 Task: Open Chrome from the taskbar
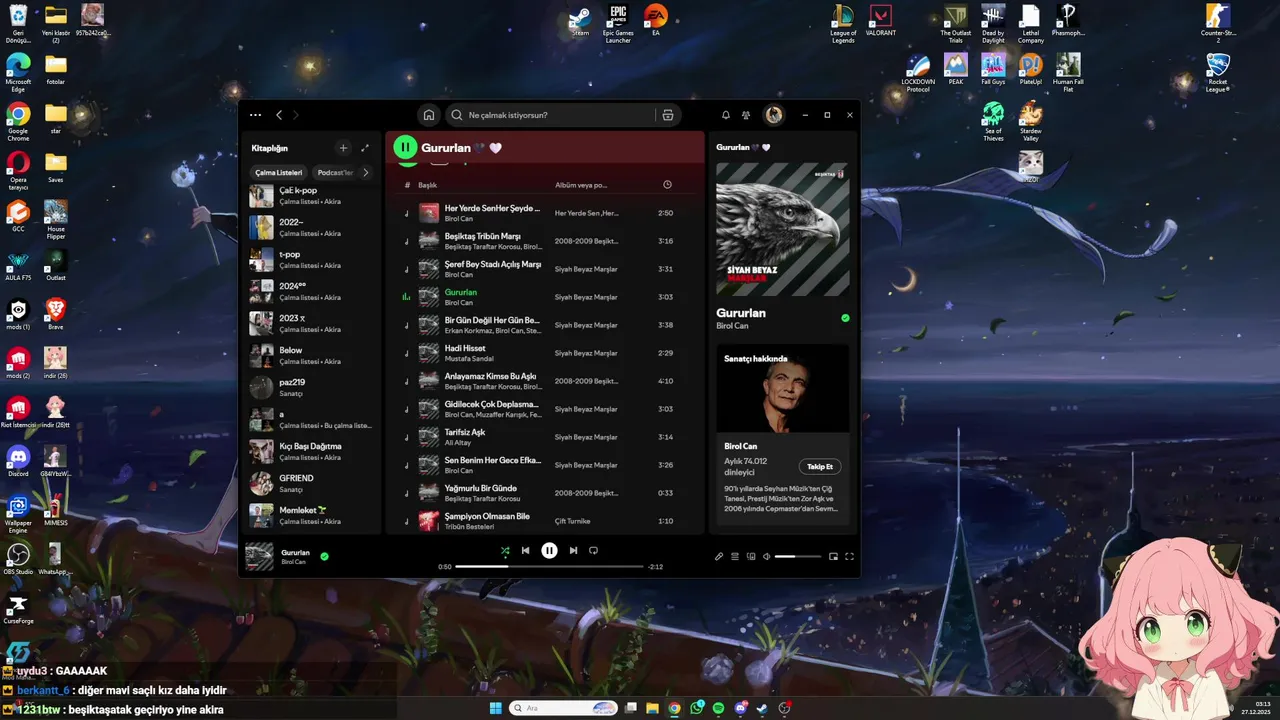(674, 708)
